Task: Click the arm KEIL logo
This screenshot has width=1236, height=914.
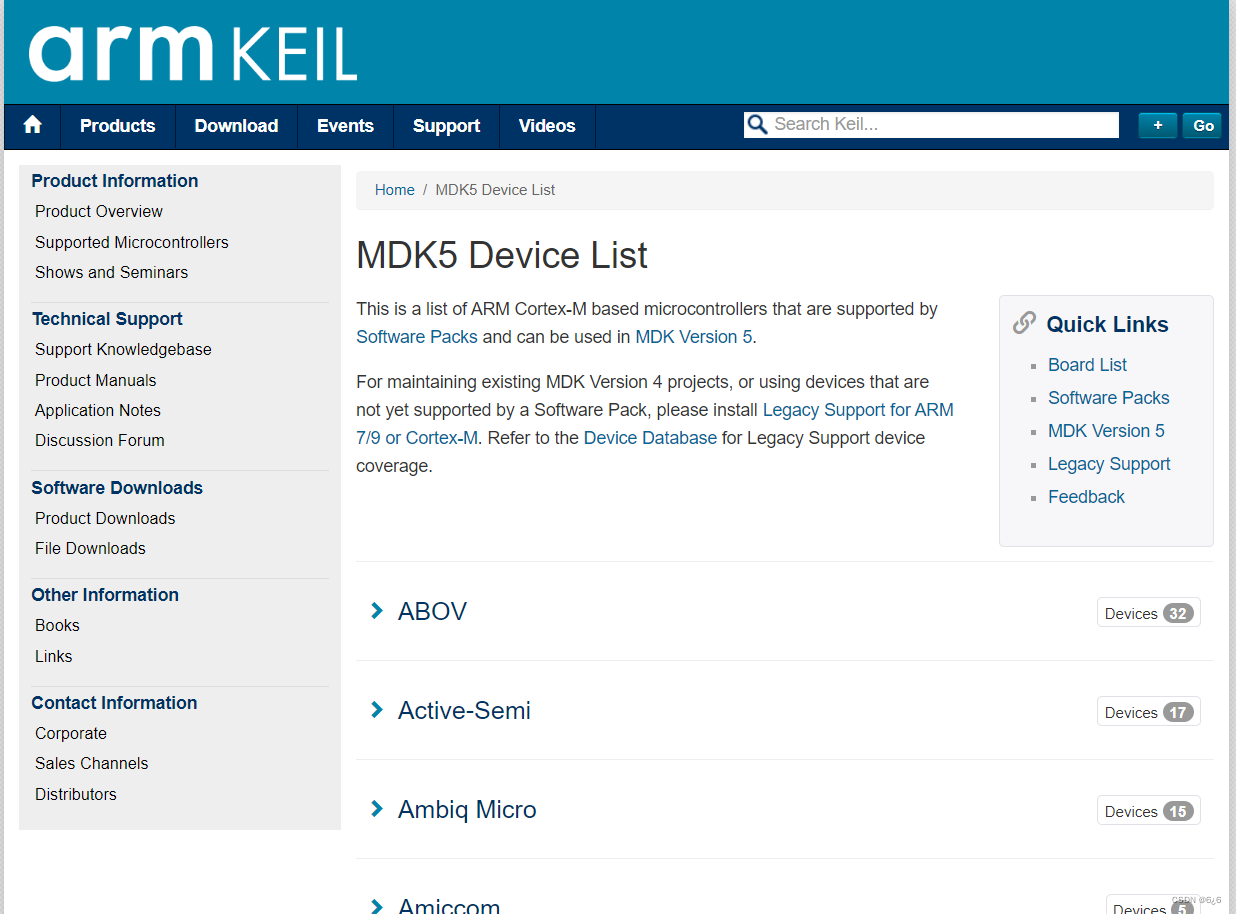Action: 193,53
